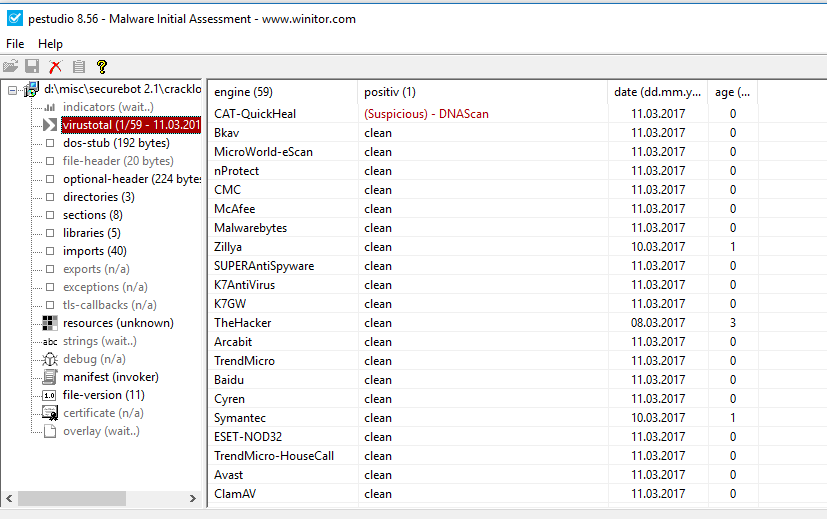Image resolution: width=827 pixels, height=519 pixels.
Task: Click the certificate seal icon
Action: tap(50, 413)
